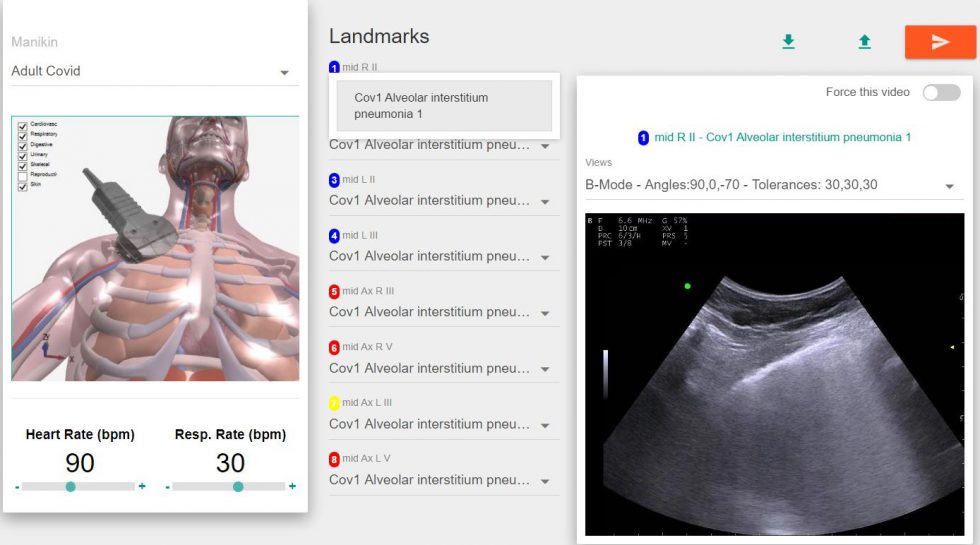Select yellow landmark marker 7 mid Ax L III
The height and width of the screenshot is (545, 980).
pos(334,403)
